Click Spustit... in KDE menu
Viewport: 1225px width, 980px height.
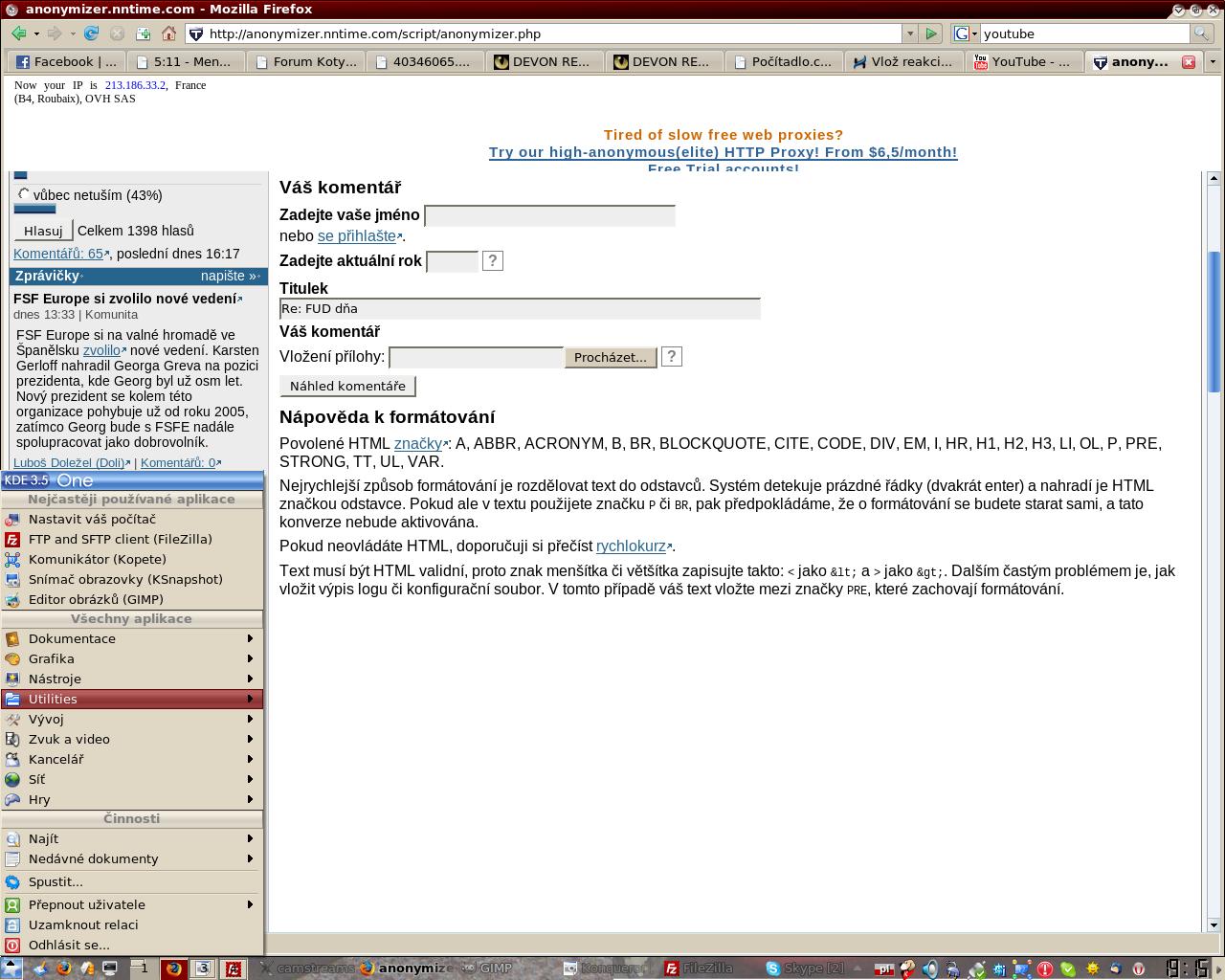pos(132,881)
